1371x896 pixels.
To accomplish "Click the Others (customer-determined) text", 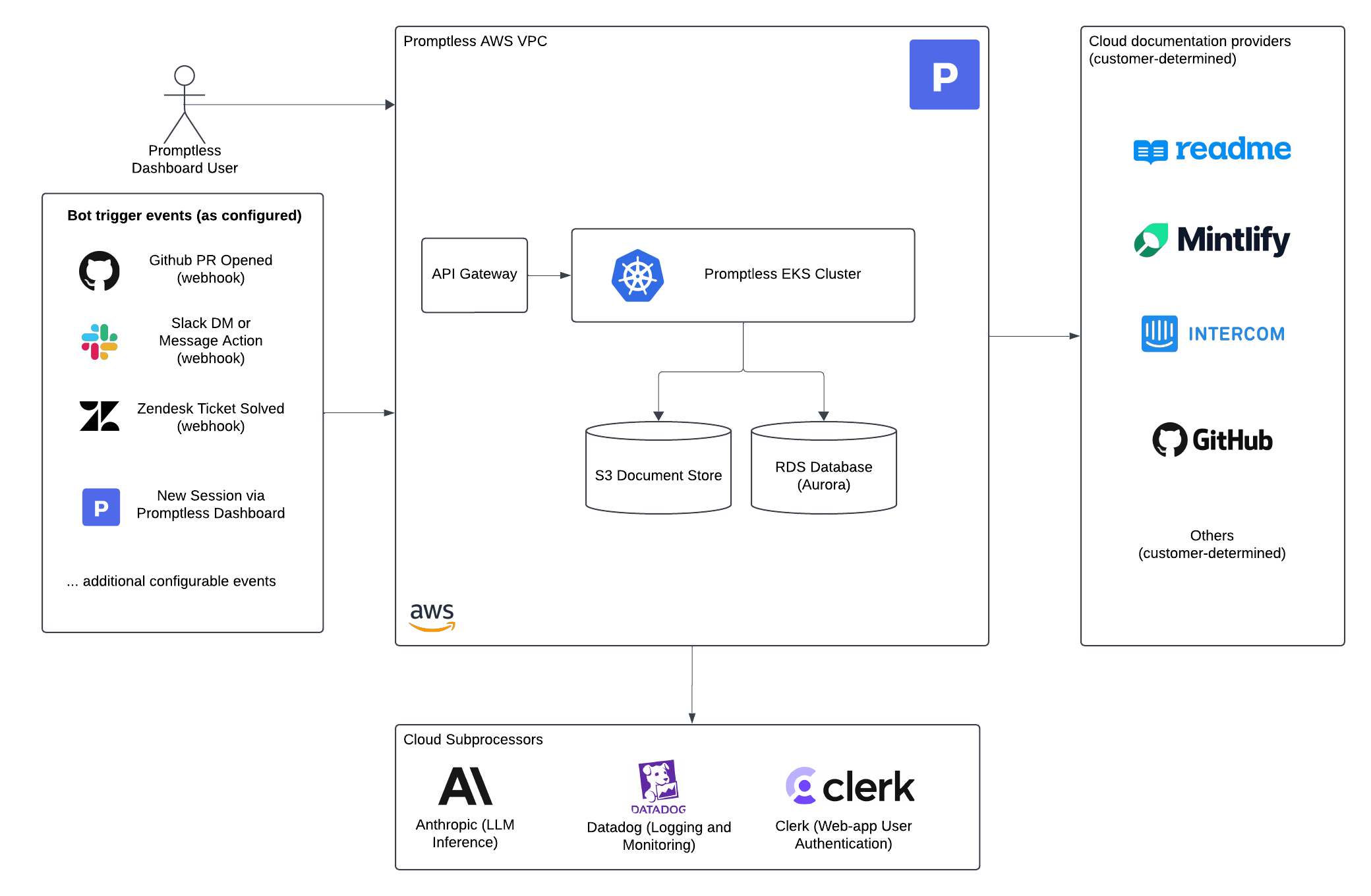I will click(1212, 544).
